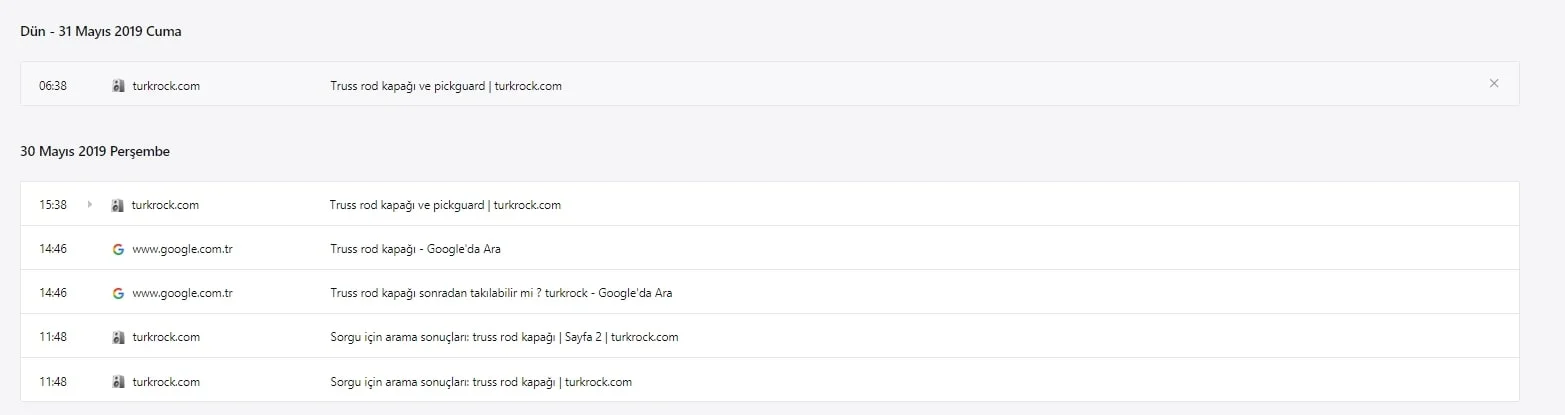
Task: Click the 06:38 timestamp
Action: [53, 86]
